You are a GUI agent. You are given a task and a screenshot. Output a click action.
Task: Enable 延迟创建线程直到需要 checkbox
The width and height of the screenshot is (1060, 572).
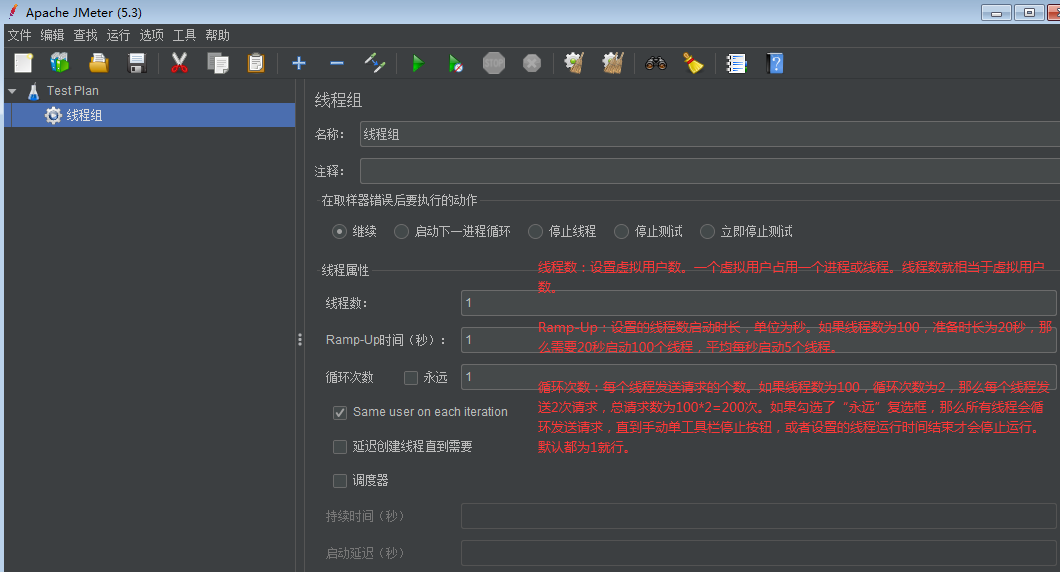340,447
